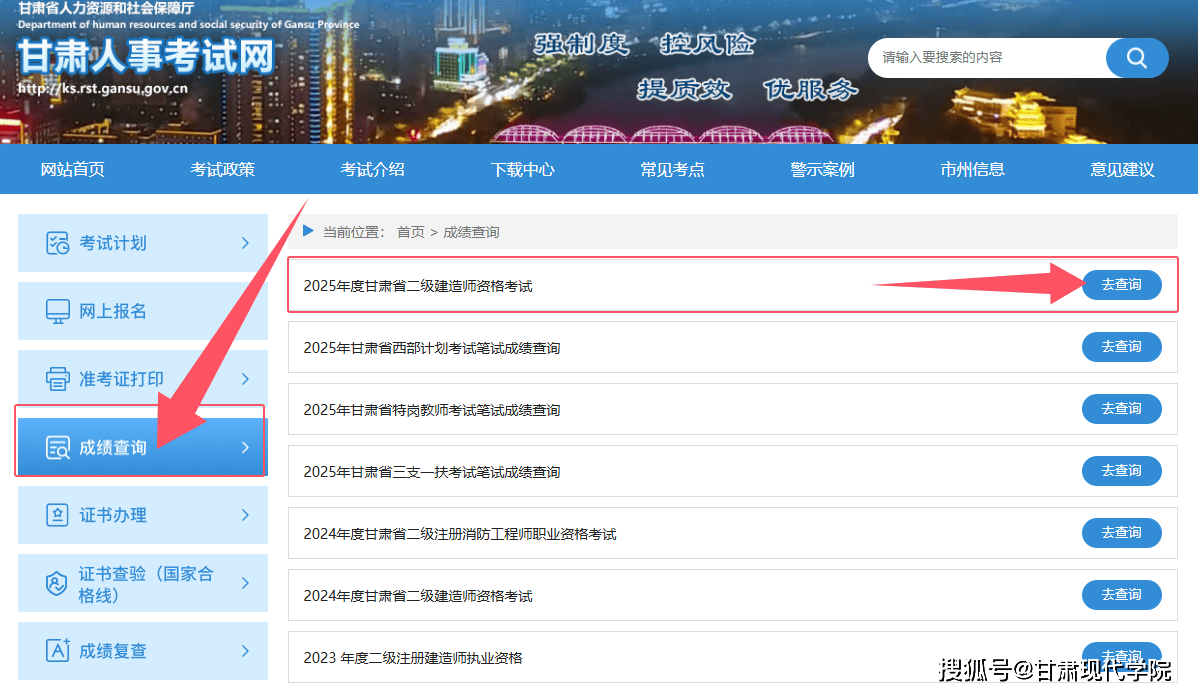Open the 考试政策 navigation menu item
Screen dimensions: 1198x695
pyautogui.click(x=222, y=170)
